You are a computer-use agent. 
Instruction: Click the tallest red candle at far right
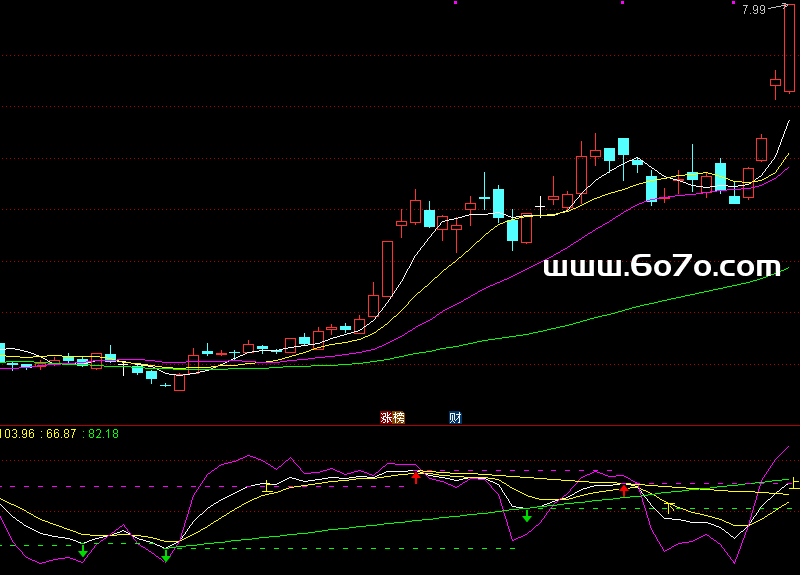(x=789, y=48)
